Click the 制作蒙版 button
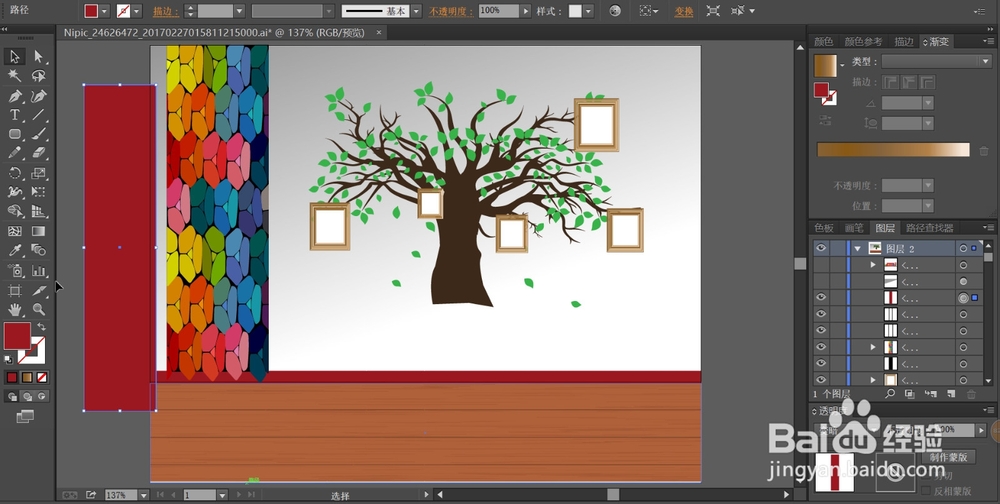1000x504 pixels. (x=948, y=457)
